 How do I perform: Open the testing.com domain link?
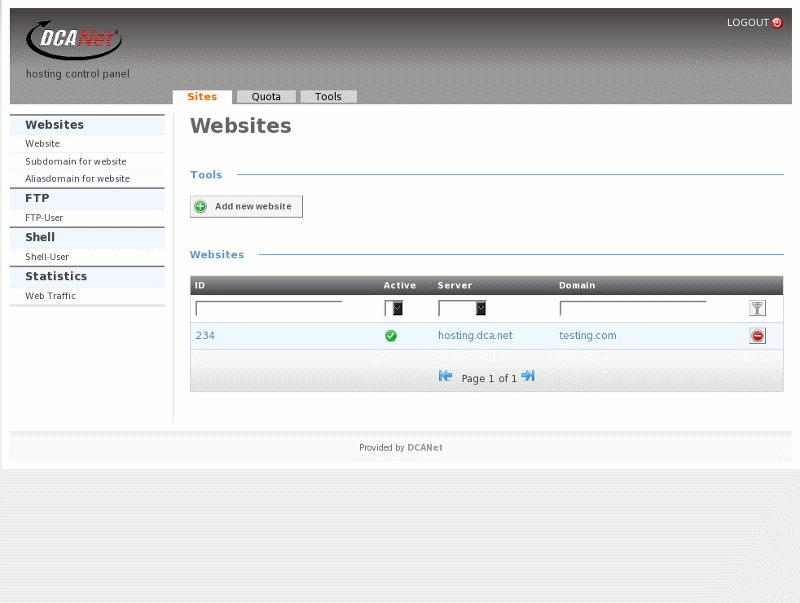click(588, 336)
